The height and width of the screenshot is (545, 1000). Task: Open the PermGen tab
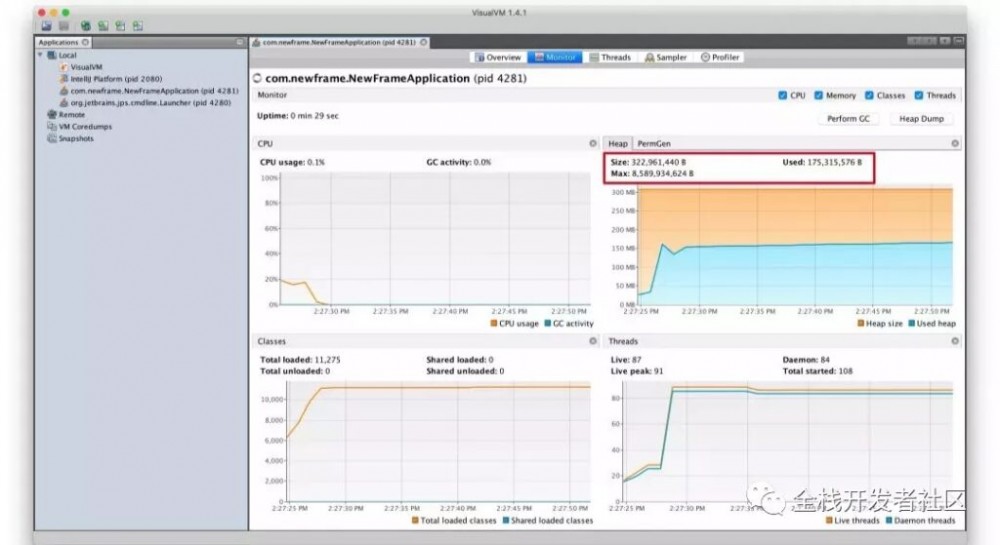(x=654, y=143)
